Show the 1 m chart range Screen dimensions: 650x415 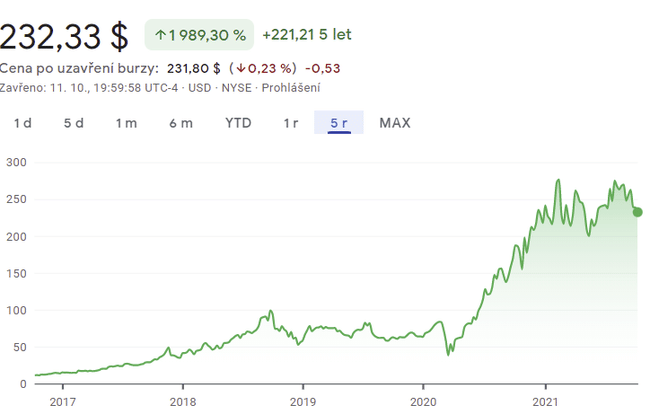coord(126,123)
